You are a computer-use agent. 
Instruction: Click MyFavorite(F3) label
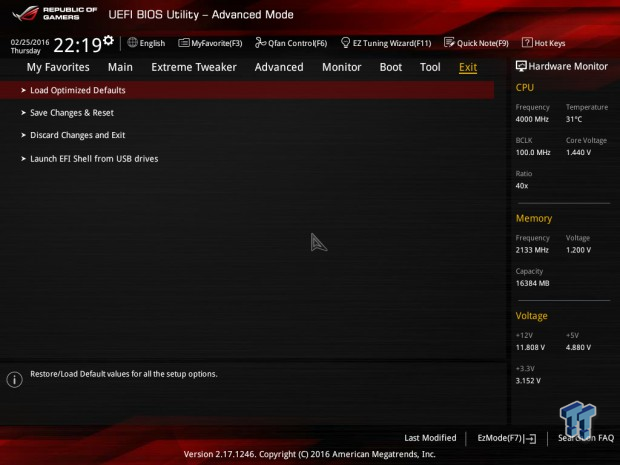point(217,43)
